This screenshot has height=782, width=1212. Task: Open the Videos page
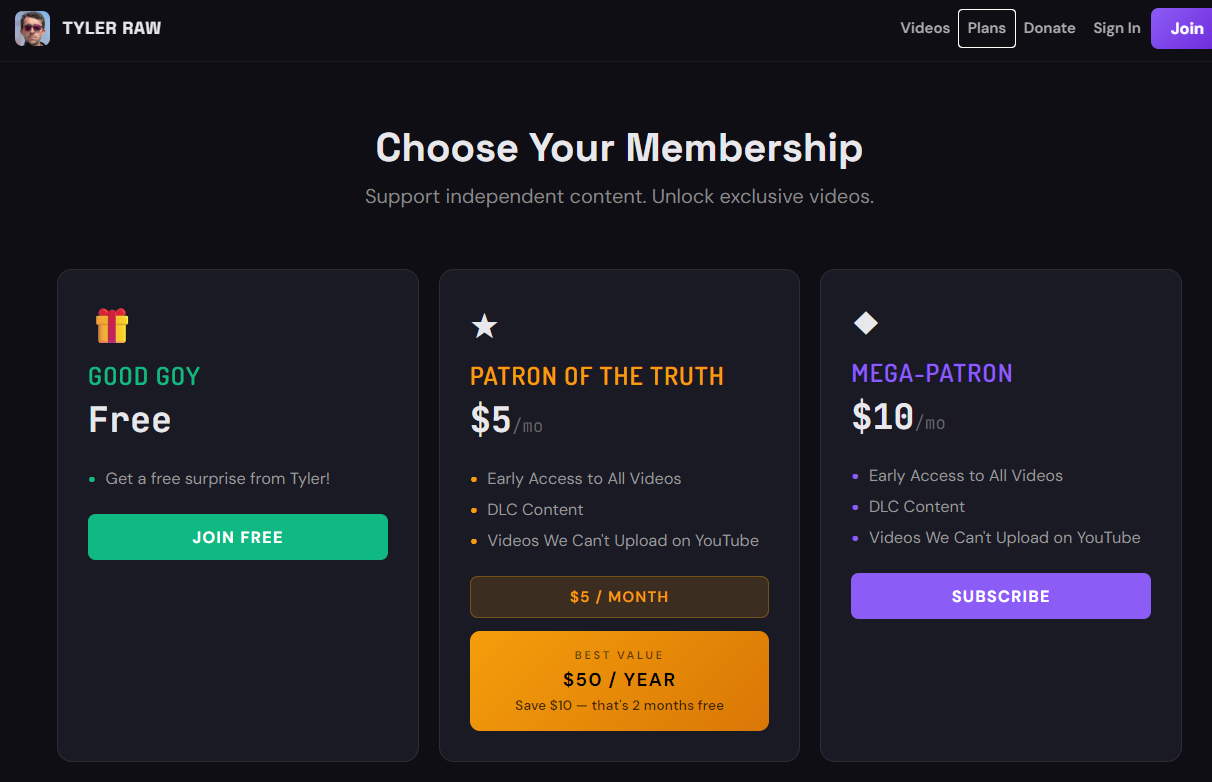924,28
